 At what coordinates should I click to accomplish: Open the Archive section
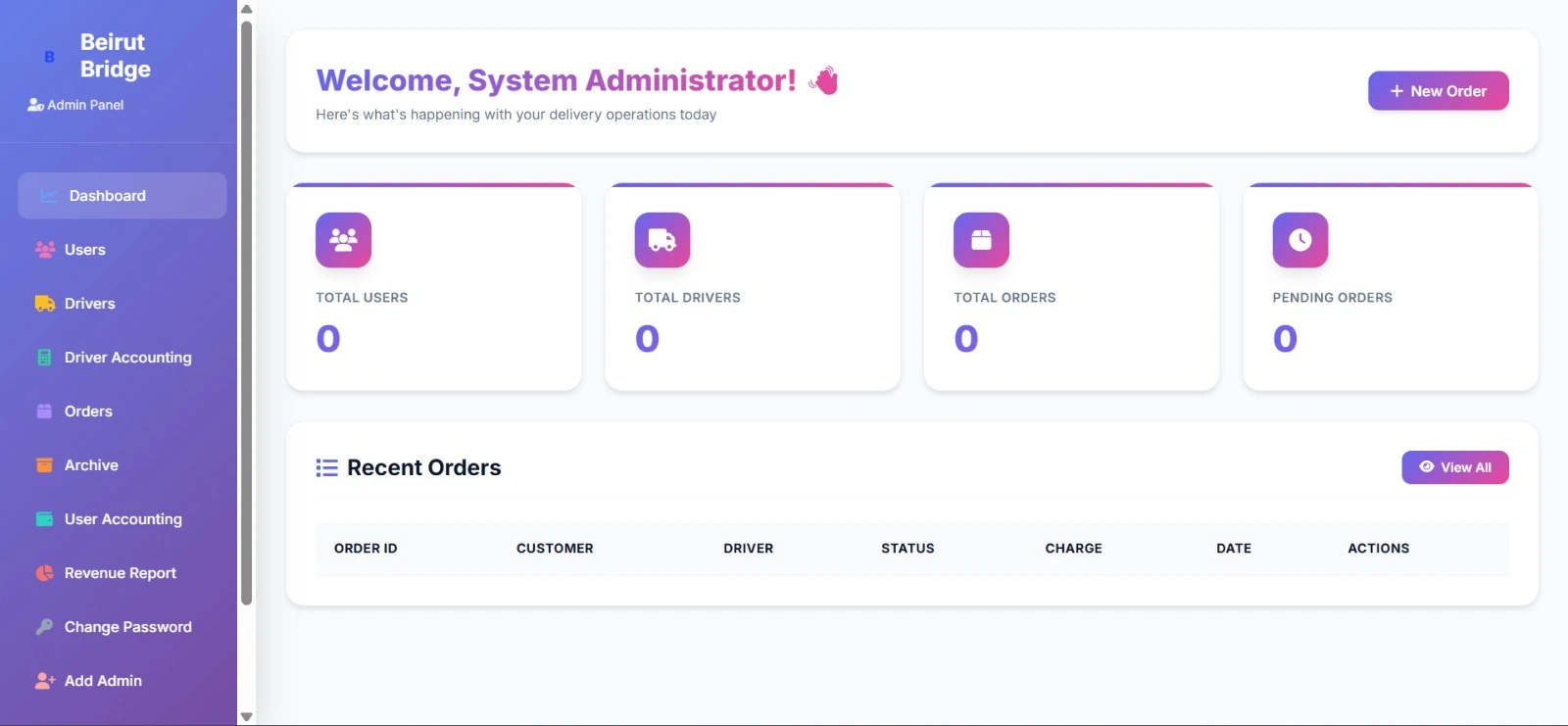pyautogui.click(x=122, y=465)
